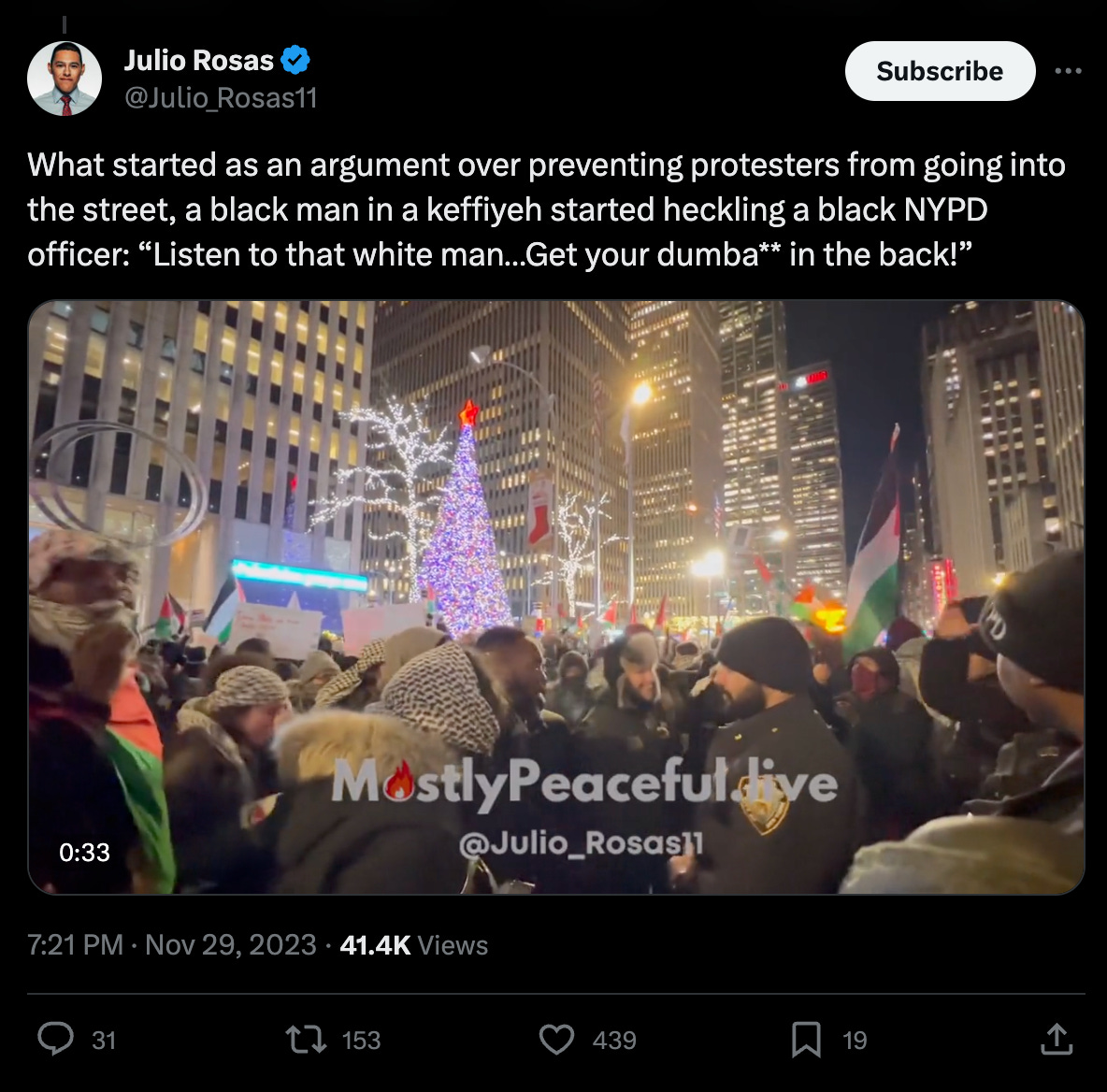Open the three-dot more options menu
The image size is (1107, 1092).
click(x=1068, y=71)
